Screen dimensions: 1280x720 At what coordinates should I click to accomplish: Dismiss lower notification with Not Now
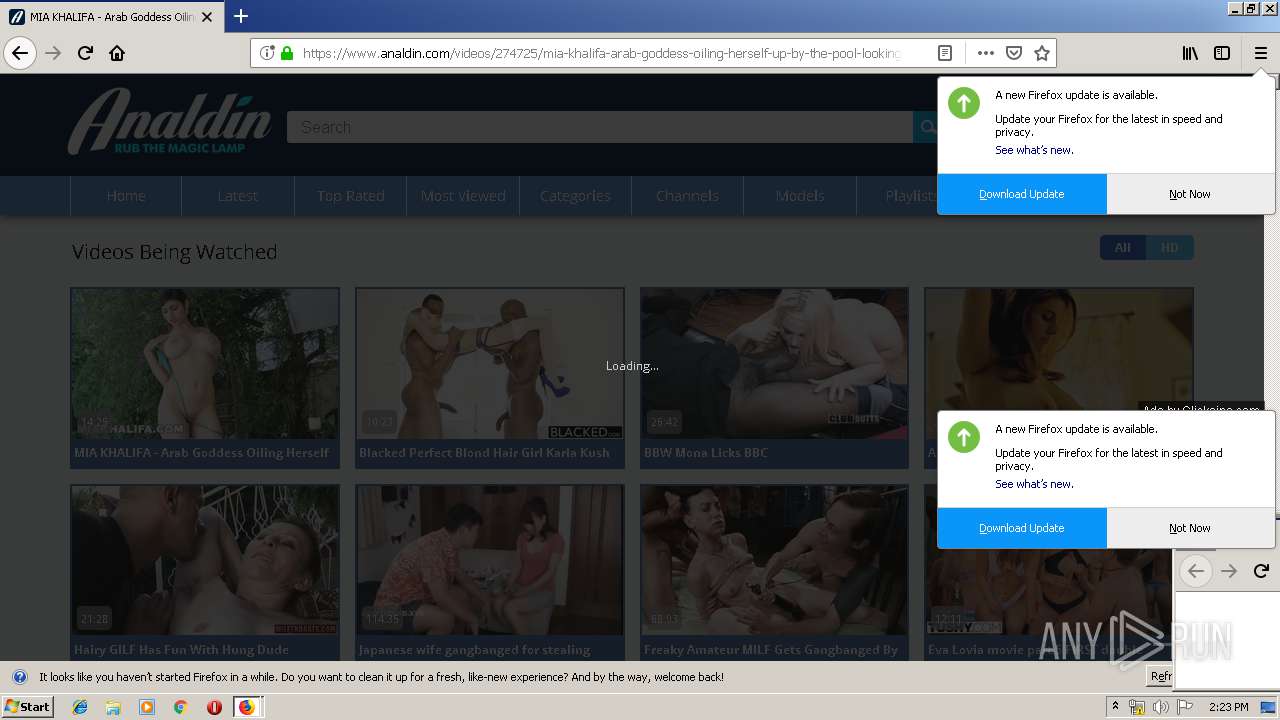tap(1190, 528)
